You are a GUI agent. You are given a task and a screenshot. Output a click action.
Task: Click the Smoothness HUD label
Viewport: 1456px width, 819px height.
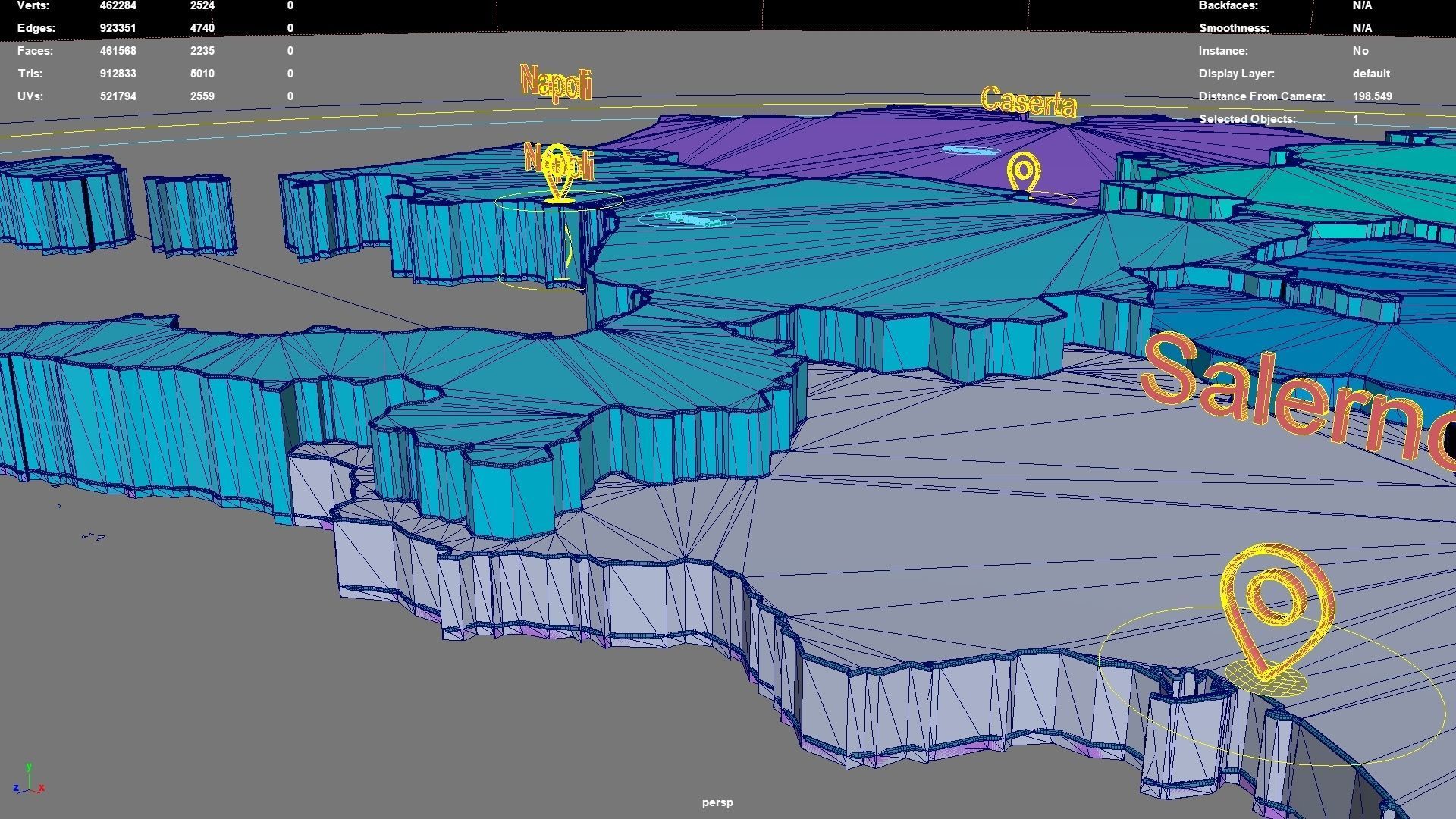pyautogui.click(x=1233, y=28)
